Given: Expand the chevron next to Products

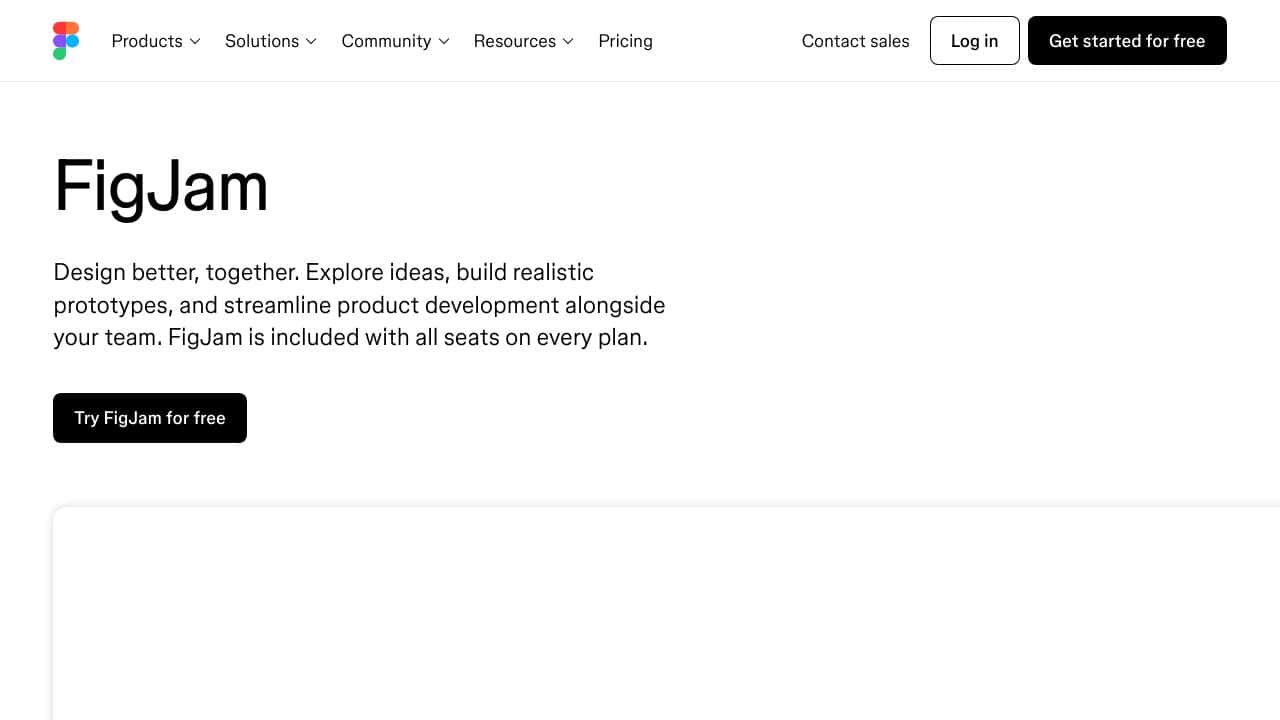Looking at the screenshot, I should click(x=195, y=41).
